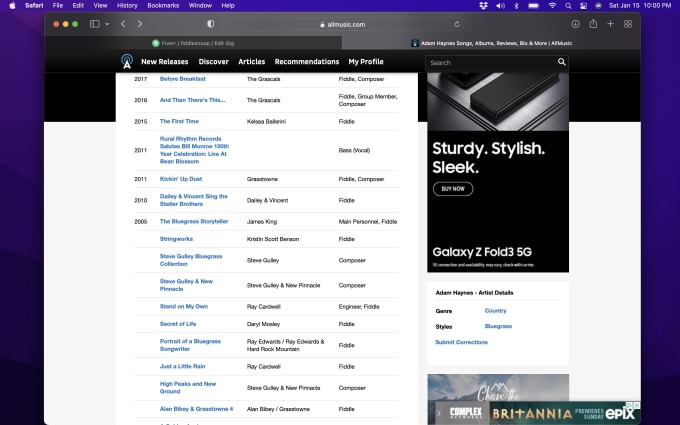Open the Bluegrass styles link

coord(498,326)
